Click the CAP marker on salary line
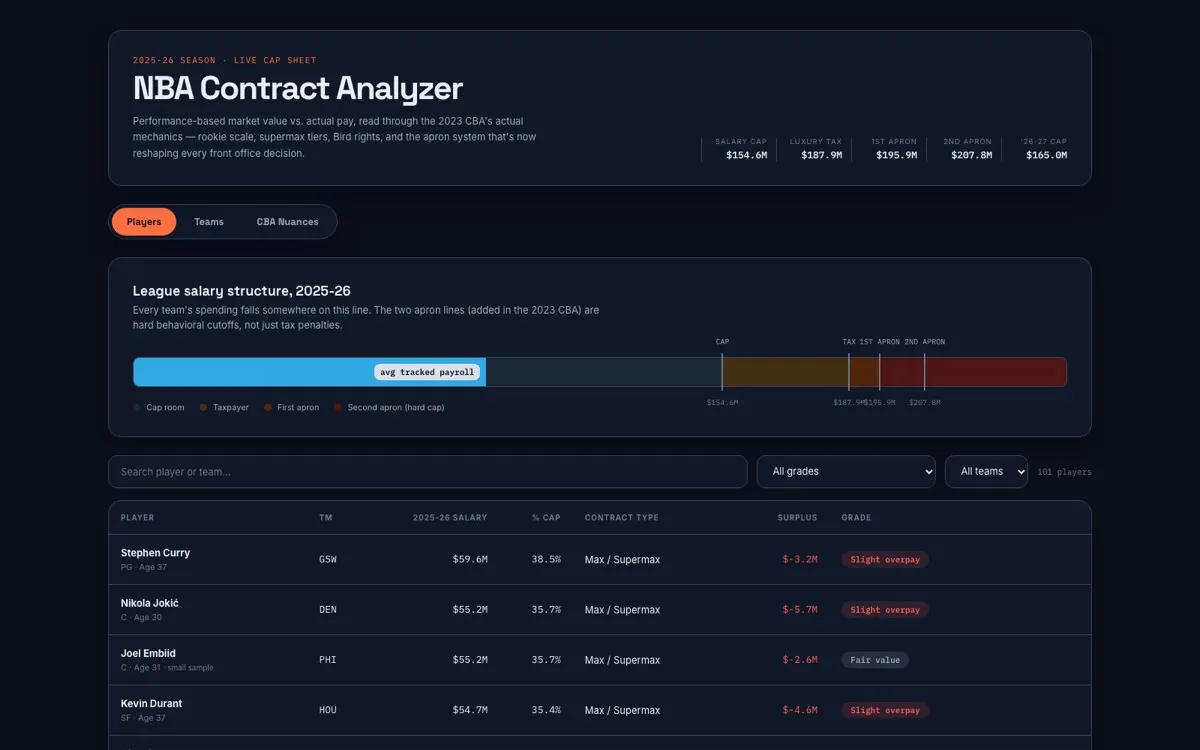 coord(722,342)
